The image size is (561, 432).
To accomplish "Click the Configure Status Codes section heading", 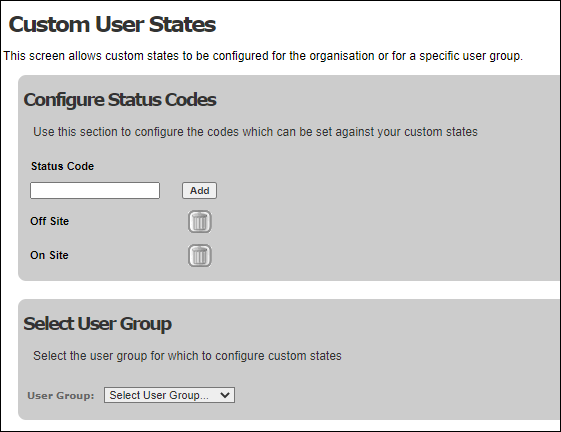I will (x=120, y=99).
